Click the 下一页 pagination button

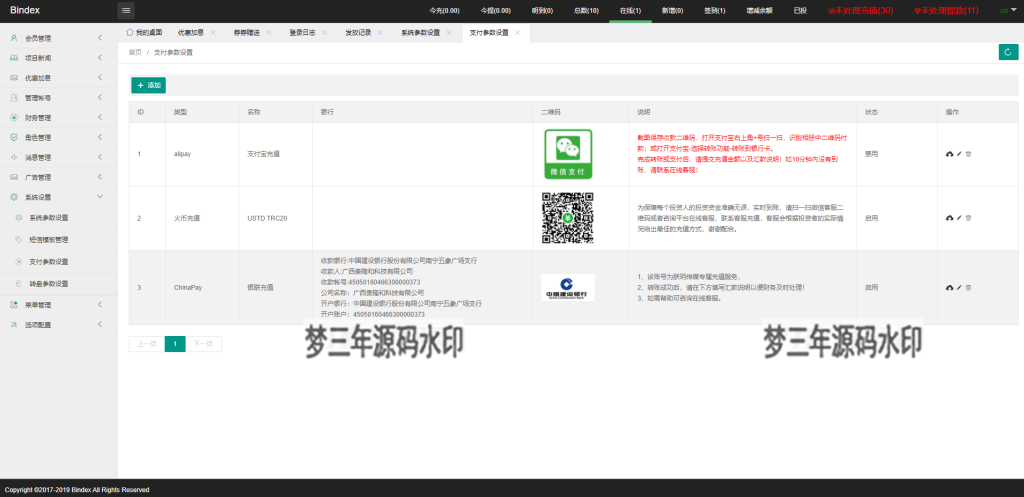click(x=203, y=344)
